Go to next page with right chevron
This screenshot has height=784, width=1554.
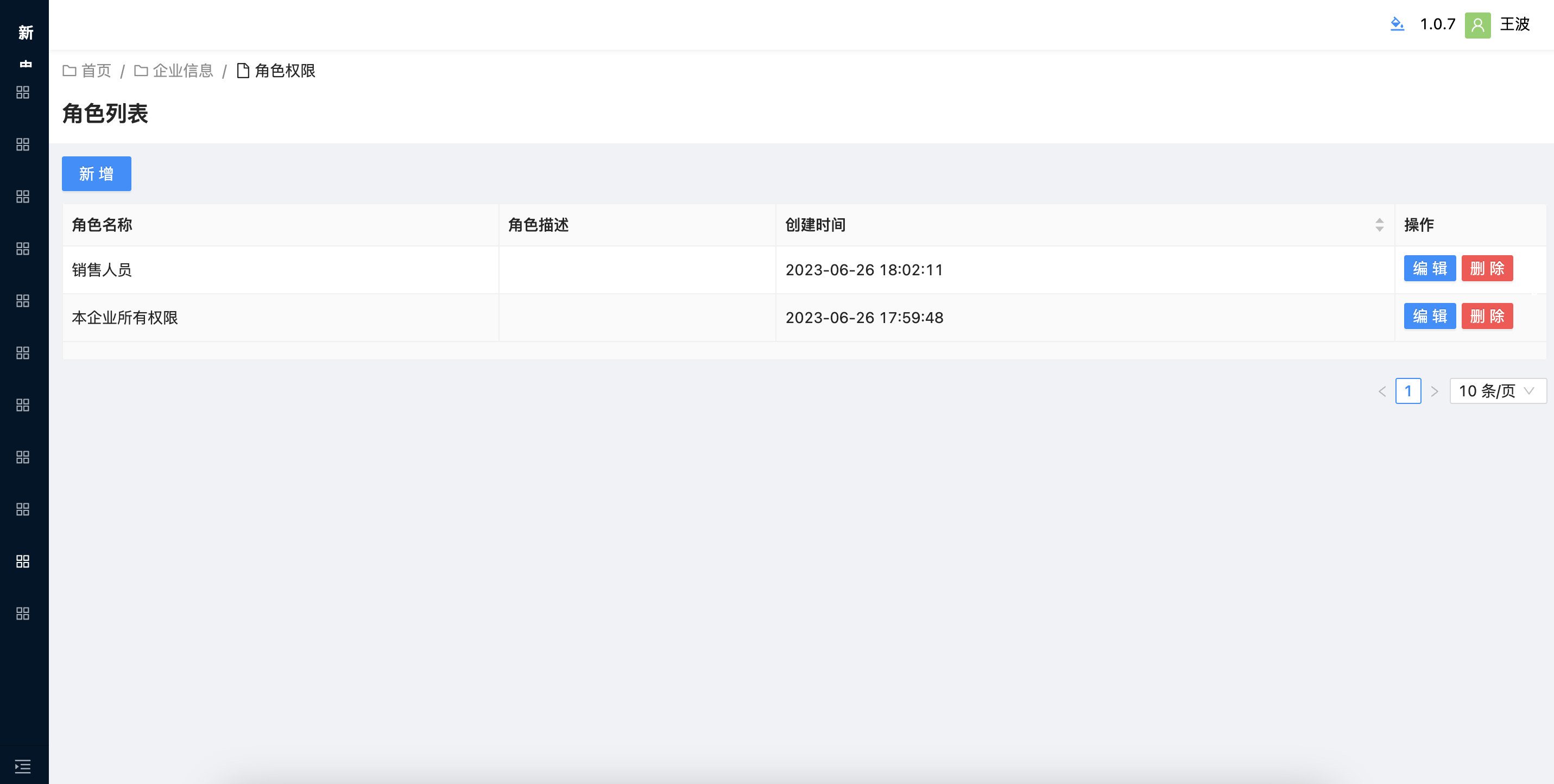(1435, 391)
